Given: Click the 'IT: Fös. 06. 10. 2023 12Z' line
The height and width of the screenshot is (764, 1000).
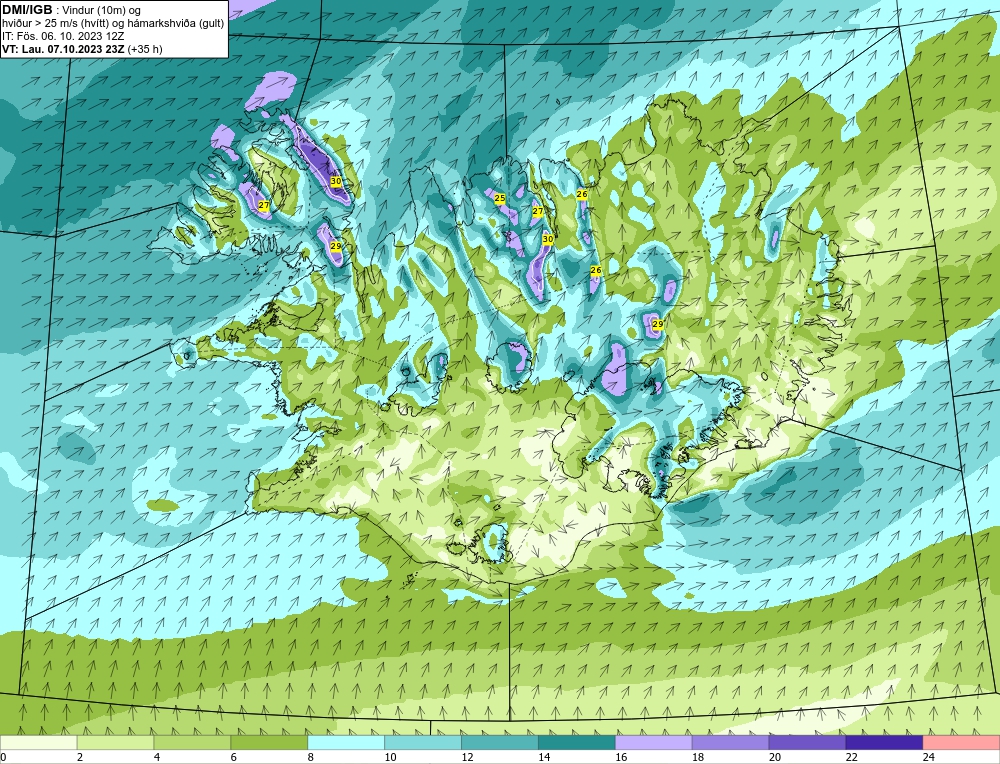Looking at the screenshot, I should pyautogui.click(x=62, y=36).
